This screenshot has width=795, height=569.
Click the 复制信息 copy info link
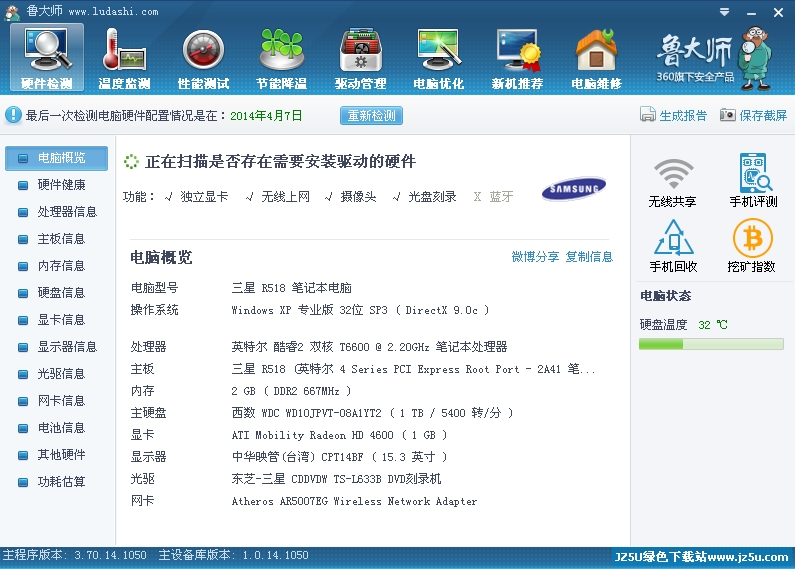coord(589,257)
